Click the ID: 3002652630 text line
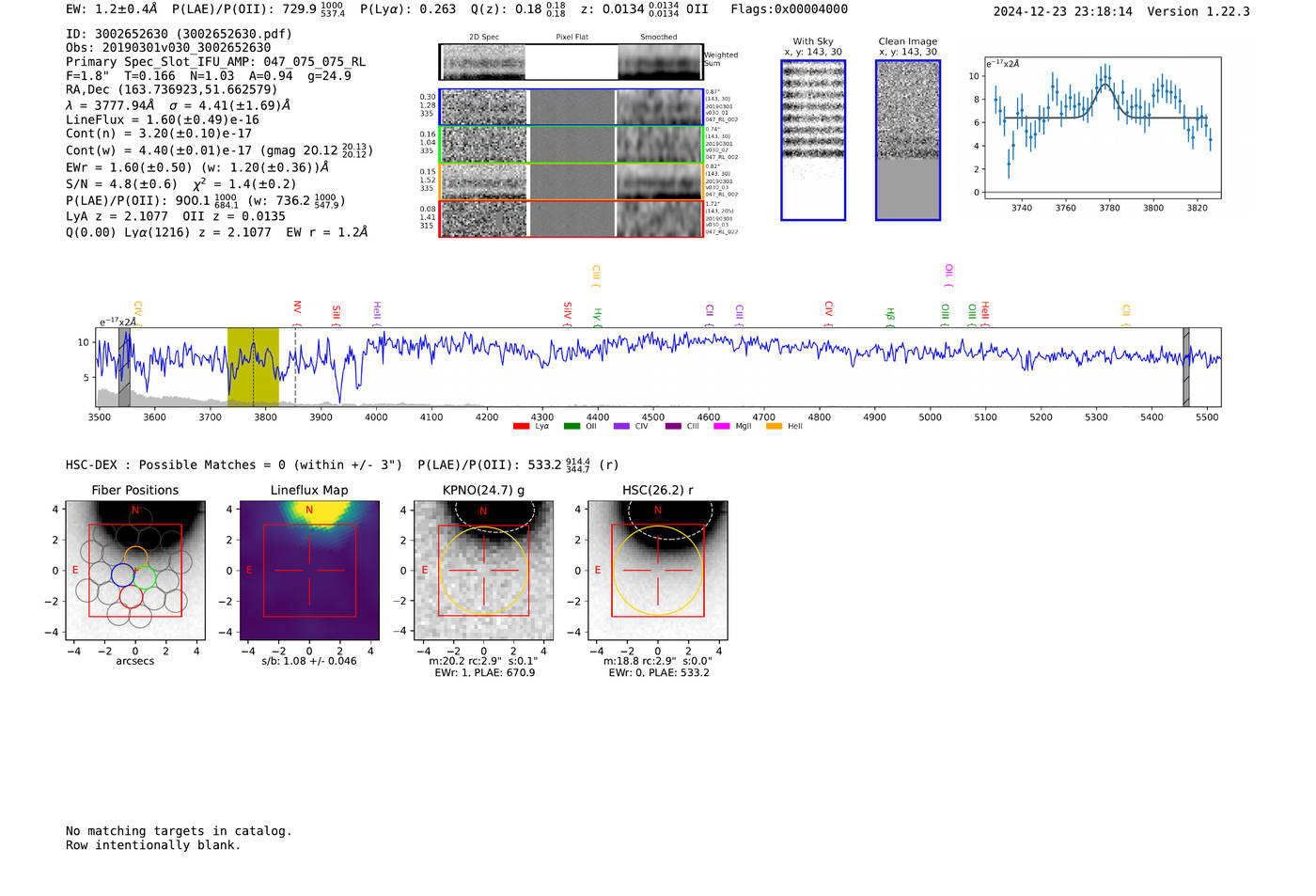This screenshot has width=1316, height=896. [x=179, y=34]
